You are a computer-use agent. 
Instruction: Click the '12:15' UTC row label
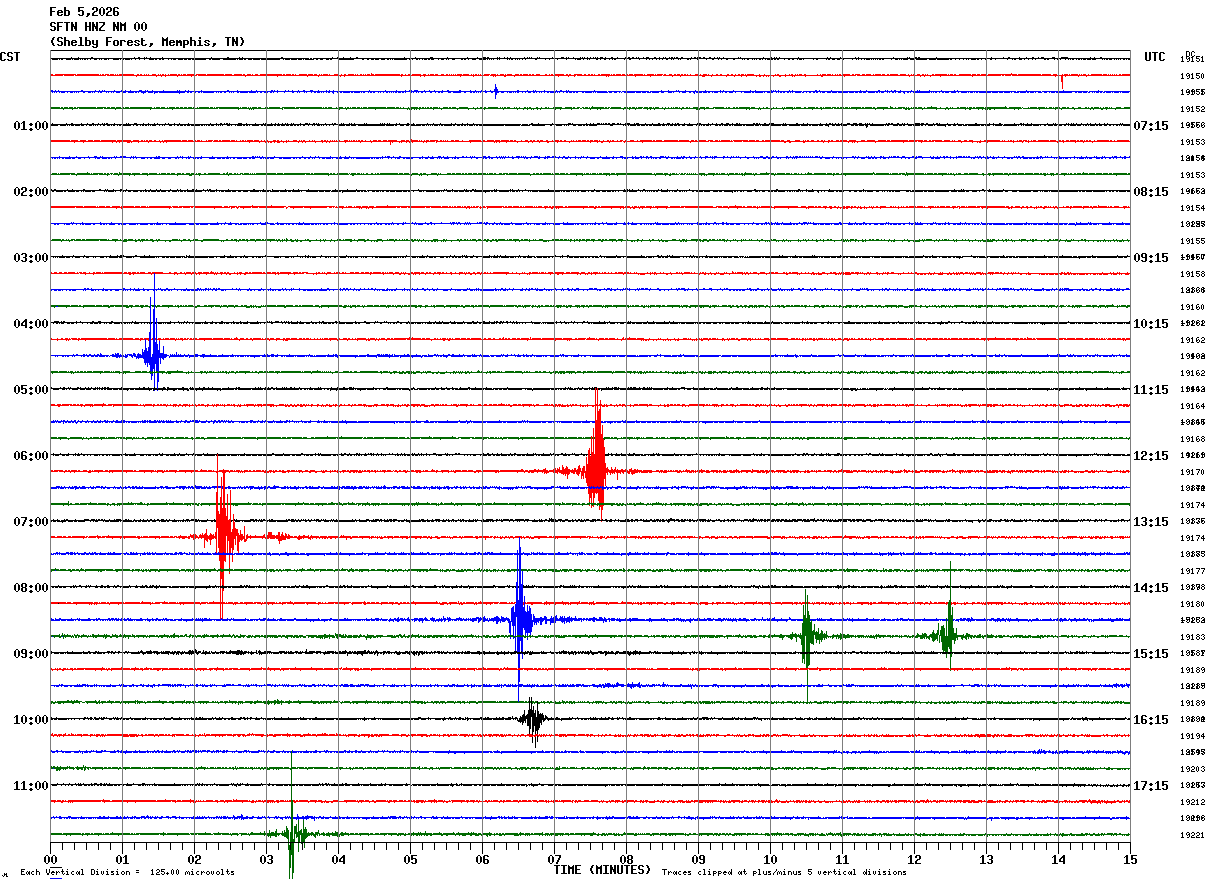pyautogui.click(x=1151, y=456)
